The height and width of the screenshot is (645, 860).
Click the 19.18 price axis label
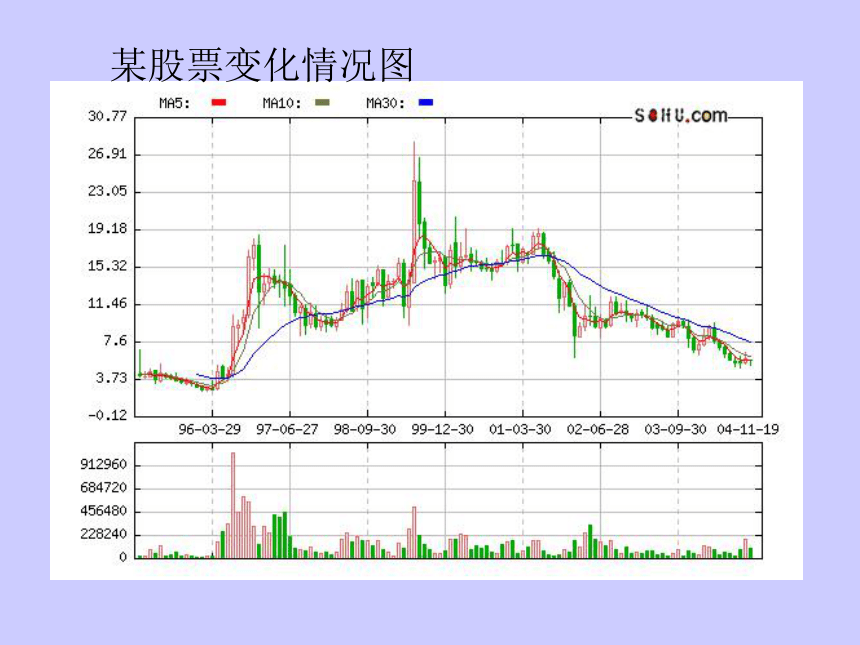108,228
